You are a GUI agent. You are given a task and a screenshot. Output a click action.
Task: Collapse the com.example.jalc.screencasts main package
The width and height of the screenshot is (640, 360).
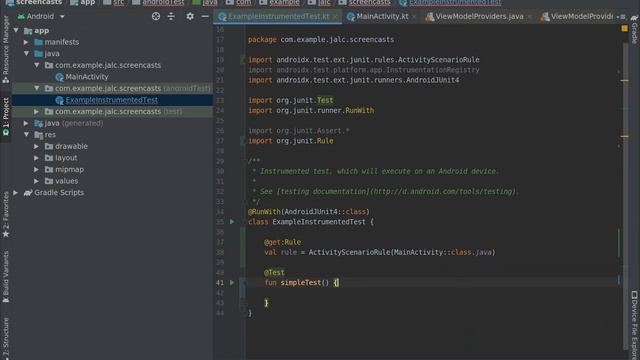[x=37, y=65]
